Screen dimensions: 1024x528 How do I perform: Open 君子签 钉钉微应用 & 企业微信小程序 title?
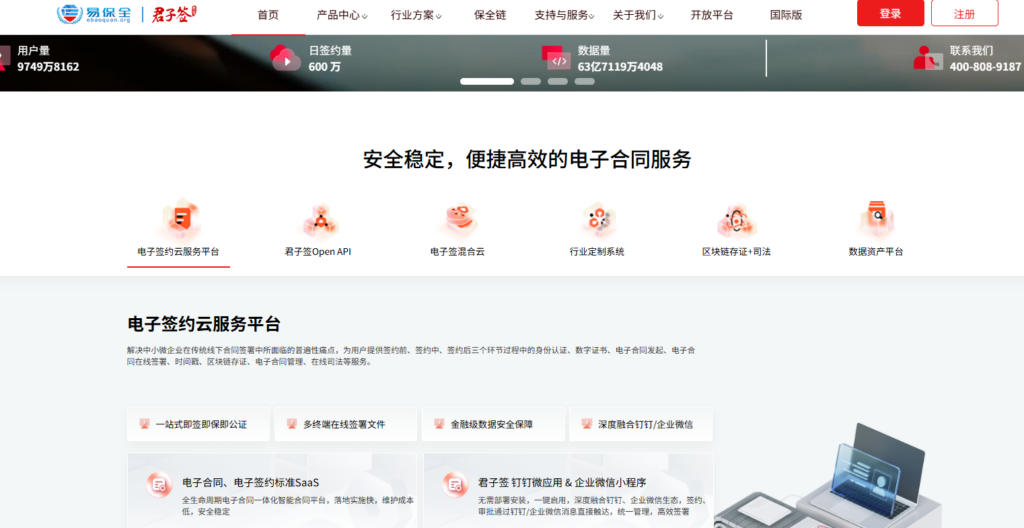tap(562, 483)
